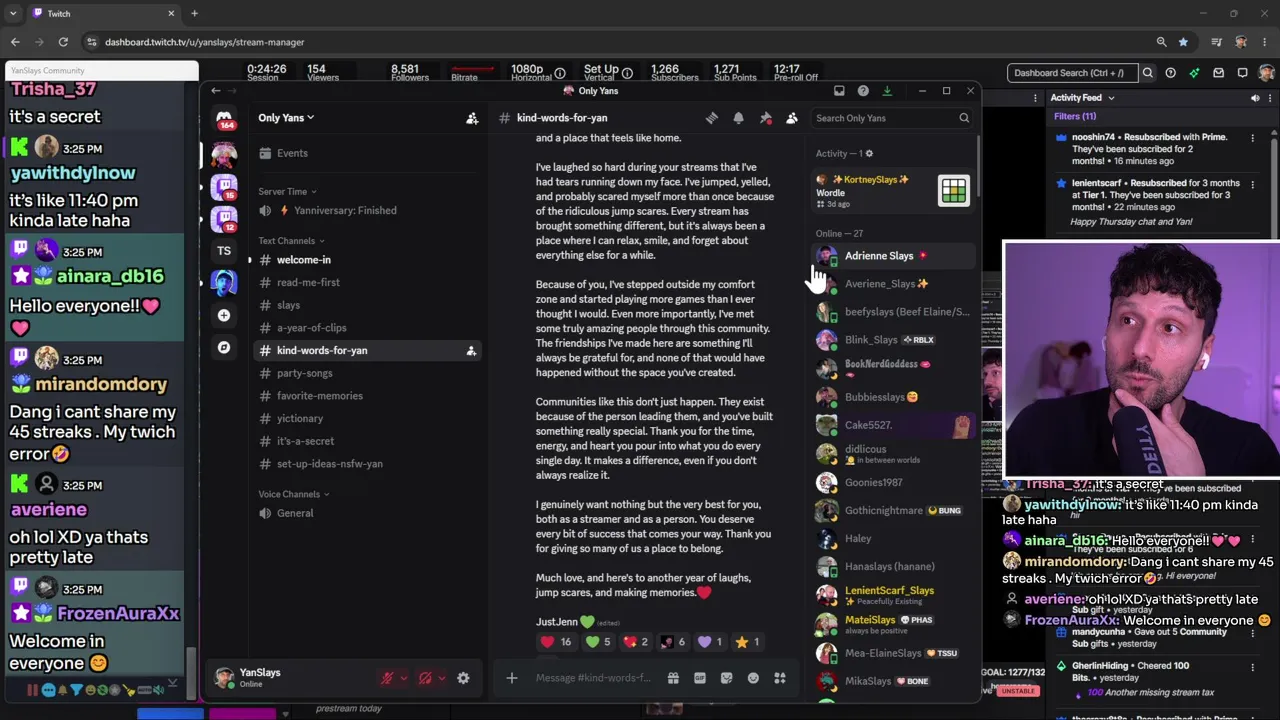Open the Wordle activity thumbnail

click(x=954, y=190)
